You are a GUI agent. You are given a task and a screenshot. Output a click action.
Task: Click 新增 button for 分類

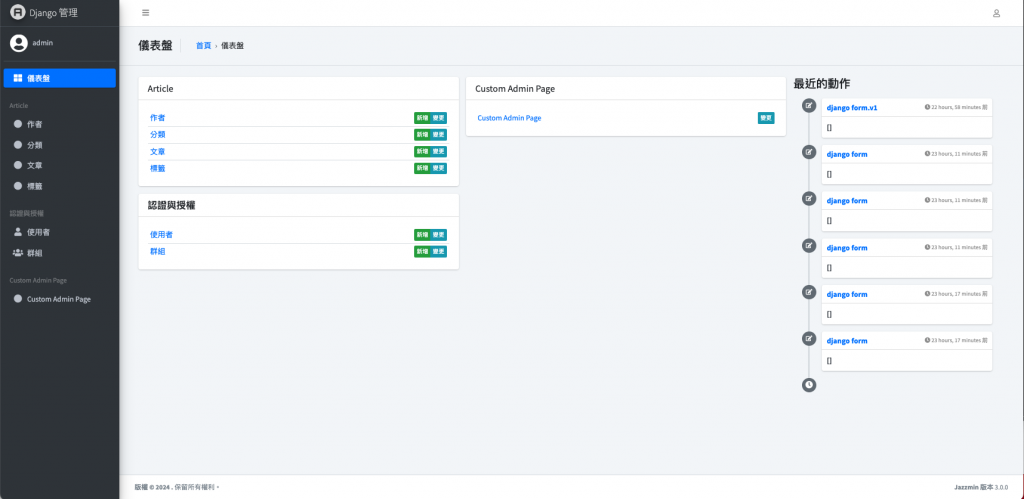[x=423, y=135]
